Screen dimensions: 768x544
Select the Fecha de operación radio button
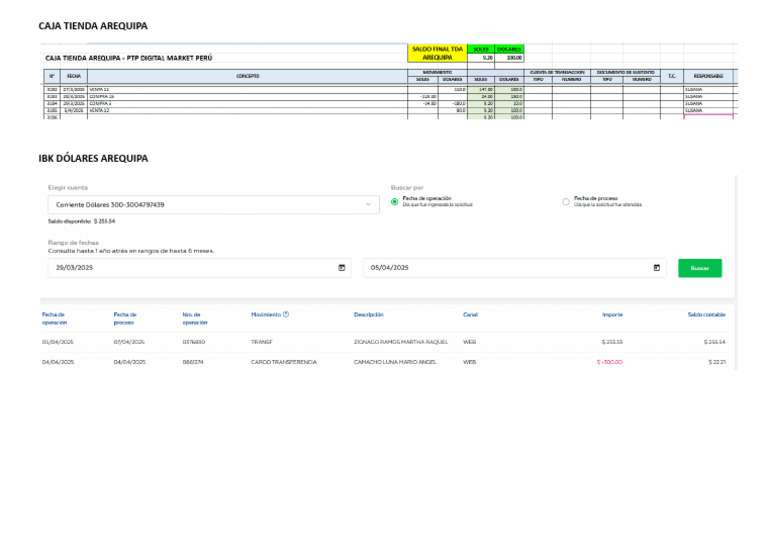(395, 201)
